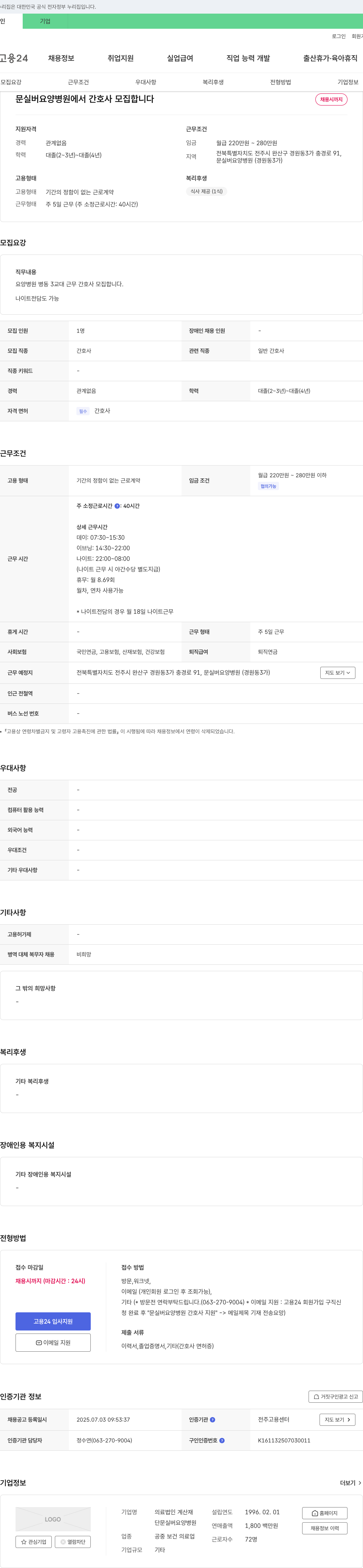Viewport: 363px width, 1568px height.
Task: Block viewing with 열람차단 button
Action: pos(73,1542)
